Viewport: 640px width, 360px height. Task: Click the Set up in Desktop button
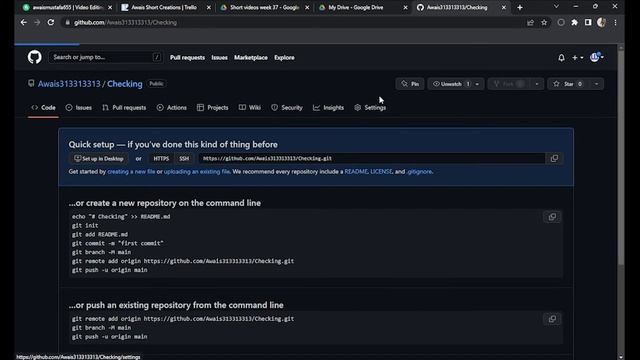[x=99, y=158]
